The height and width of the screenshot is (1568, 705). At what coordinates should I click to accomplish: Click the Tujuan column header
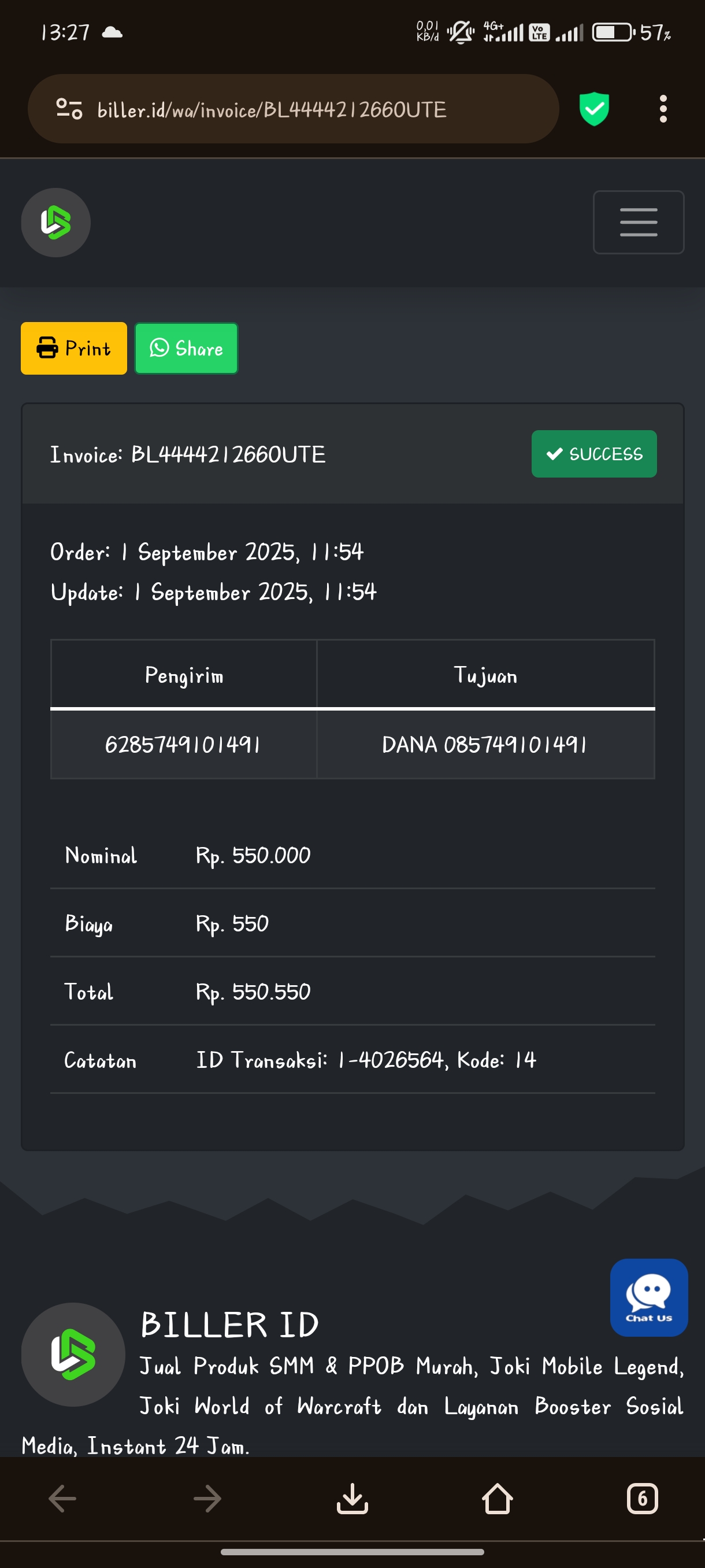pyautogui.click(x=485, y=675)
